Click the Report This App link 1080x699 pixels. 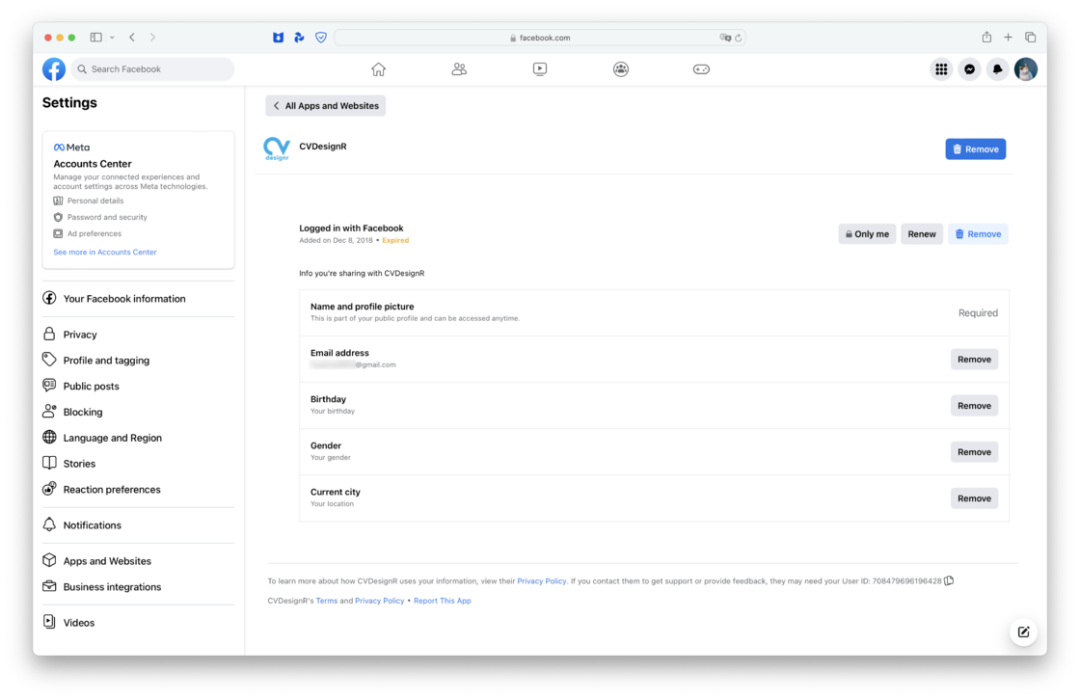[x=442, y=601]
